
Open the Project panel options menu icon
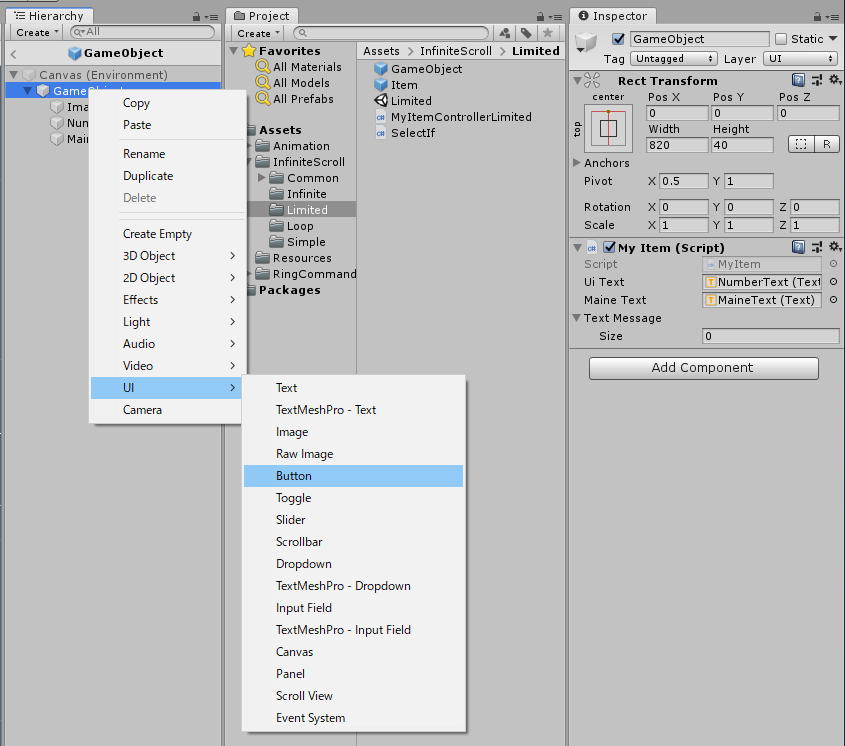[x=555, y=17]
